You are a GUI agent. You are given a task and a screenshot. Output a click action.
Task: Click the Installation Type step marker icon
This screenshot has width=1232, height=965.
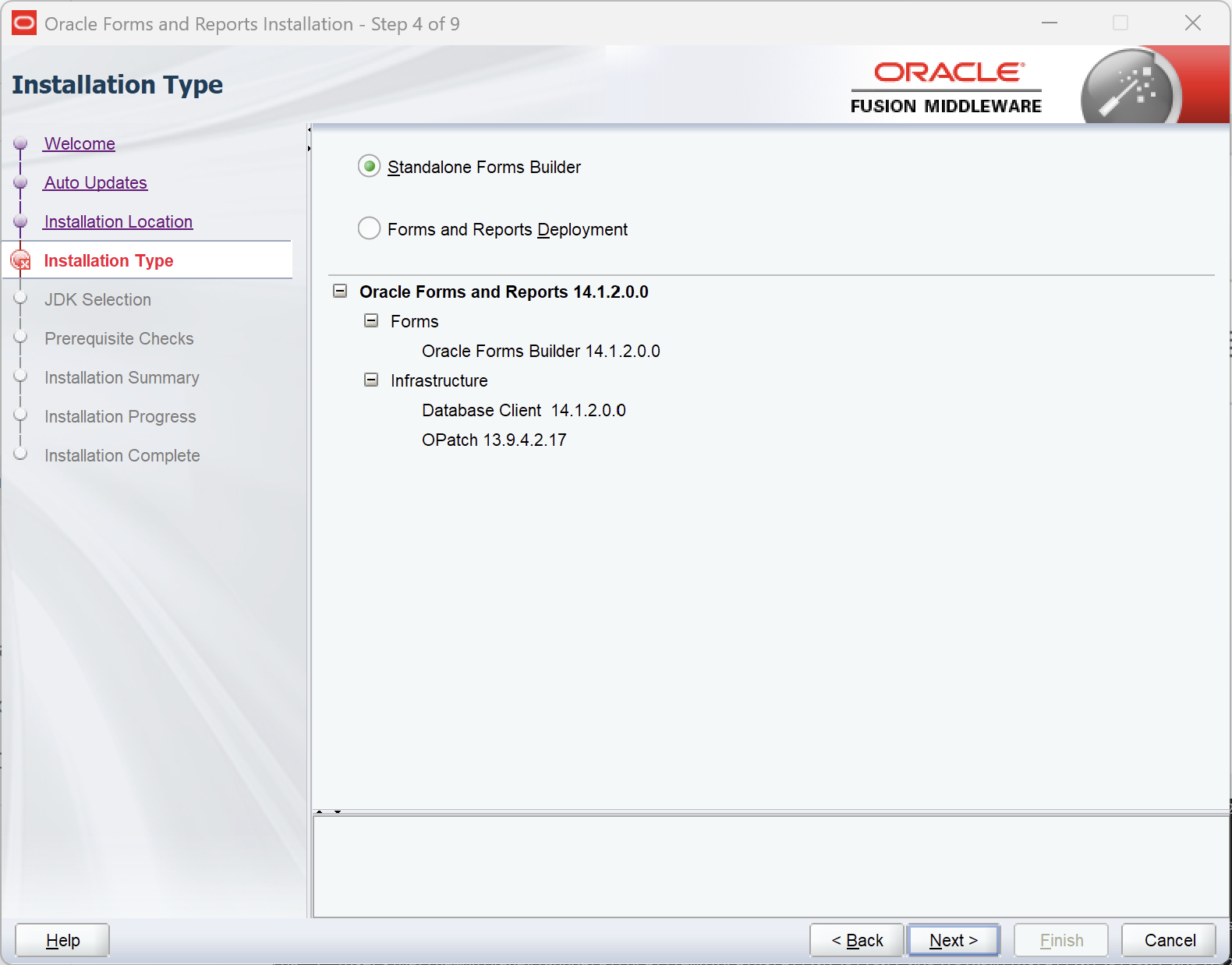21,260
